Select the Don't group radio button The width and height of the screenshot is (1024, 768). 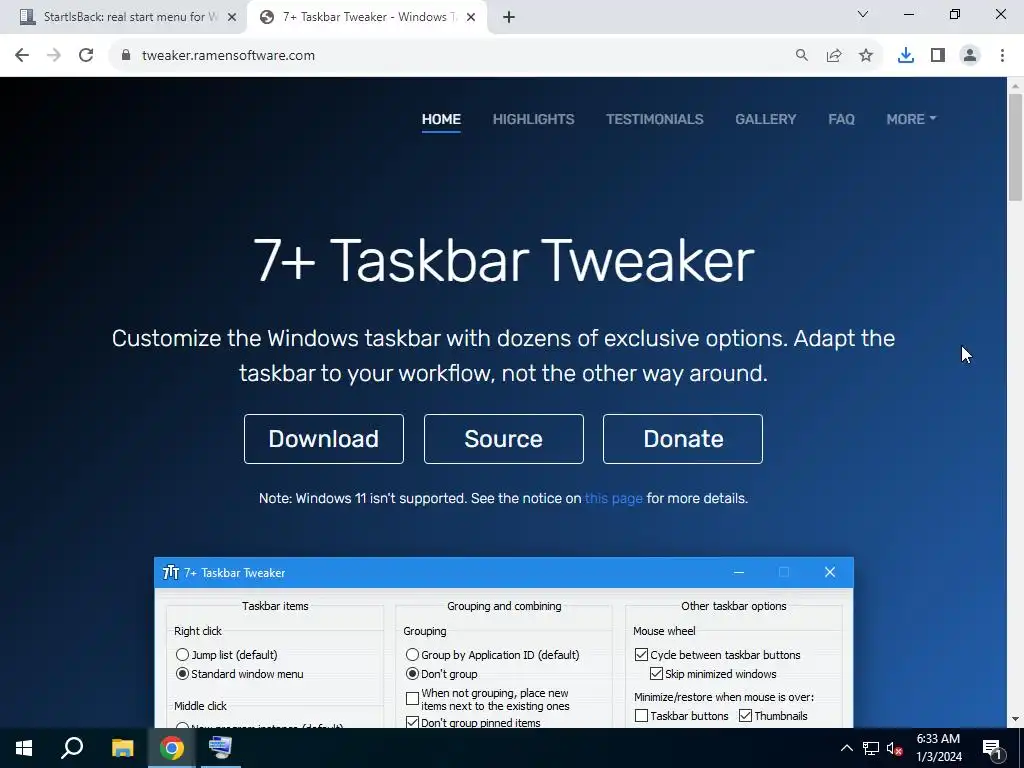click(412, 674)
